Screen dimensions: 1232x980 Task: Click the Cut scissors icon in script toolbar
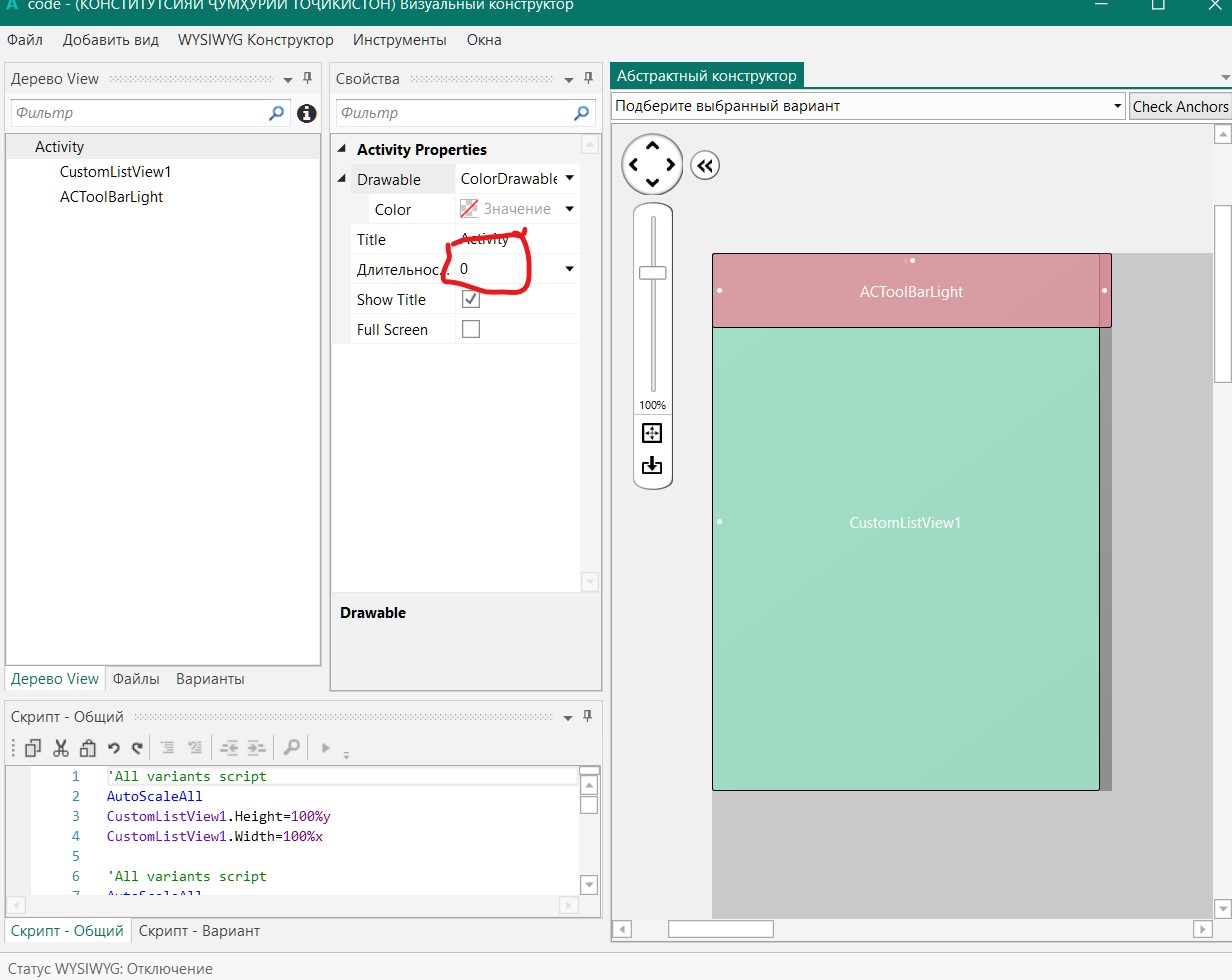[x=60, y=747]
